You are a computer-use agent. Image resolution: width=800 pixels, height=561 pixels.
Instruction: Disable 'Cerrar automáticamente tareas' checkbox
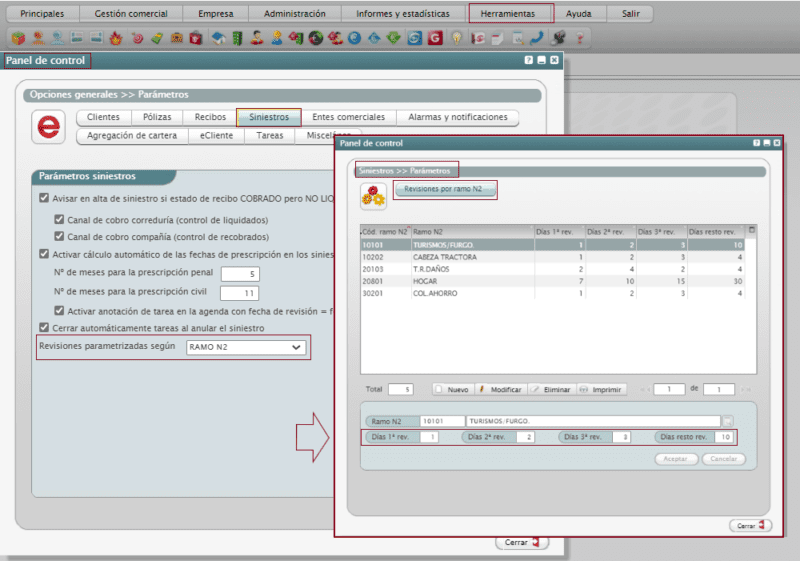click(43, 328)
